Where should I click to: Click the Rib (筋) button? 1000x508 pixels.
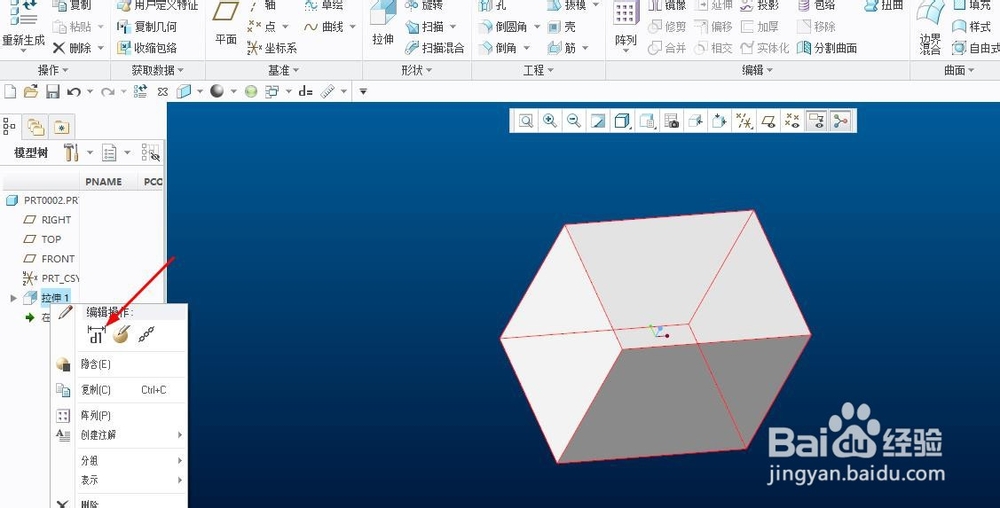[562, 48]
